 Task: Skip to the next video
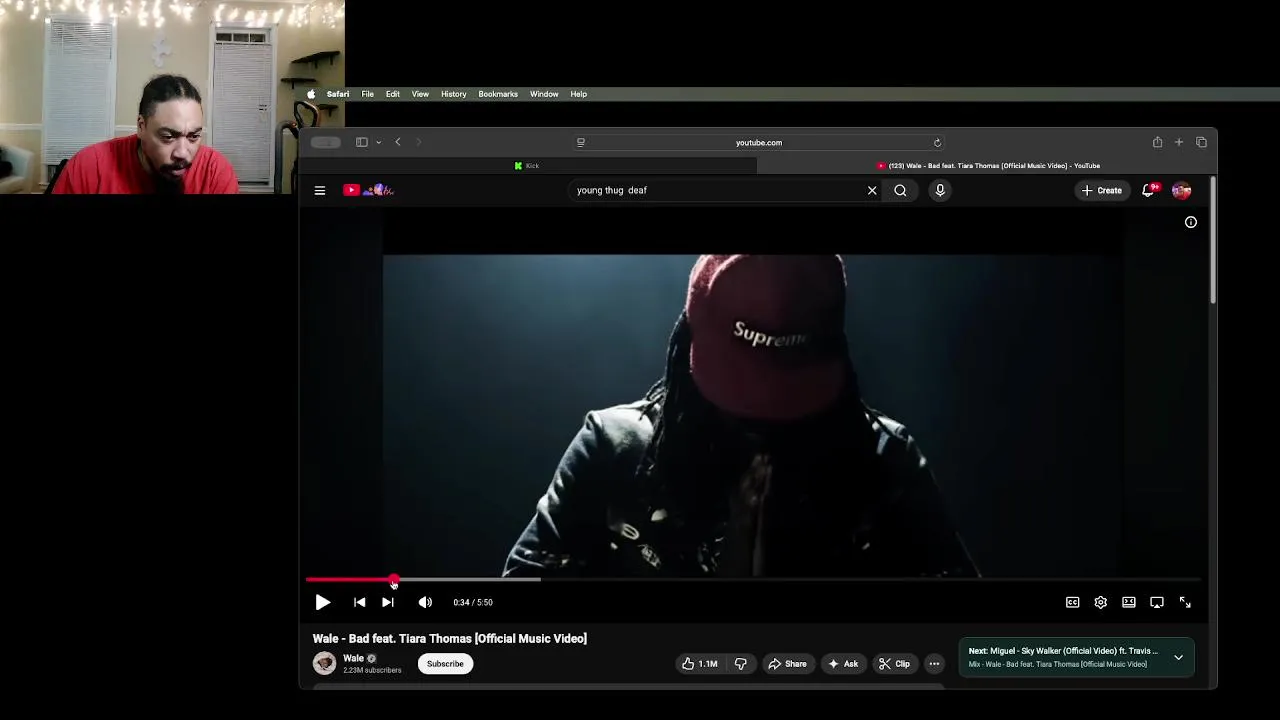(388, 602)
